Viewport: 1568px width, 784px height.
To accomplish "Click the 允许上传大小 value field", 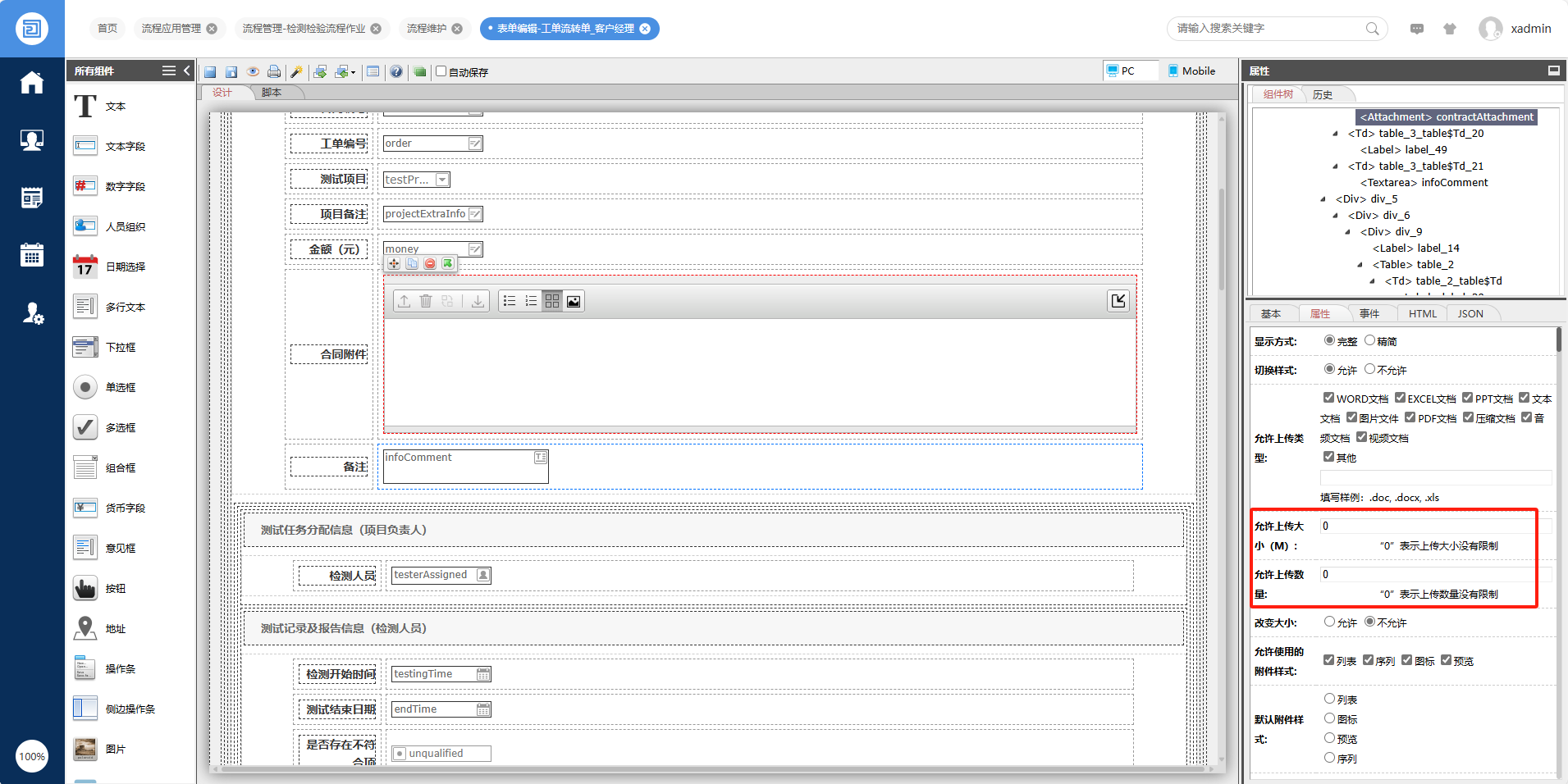I will coord(1436,526).
